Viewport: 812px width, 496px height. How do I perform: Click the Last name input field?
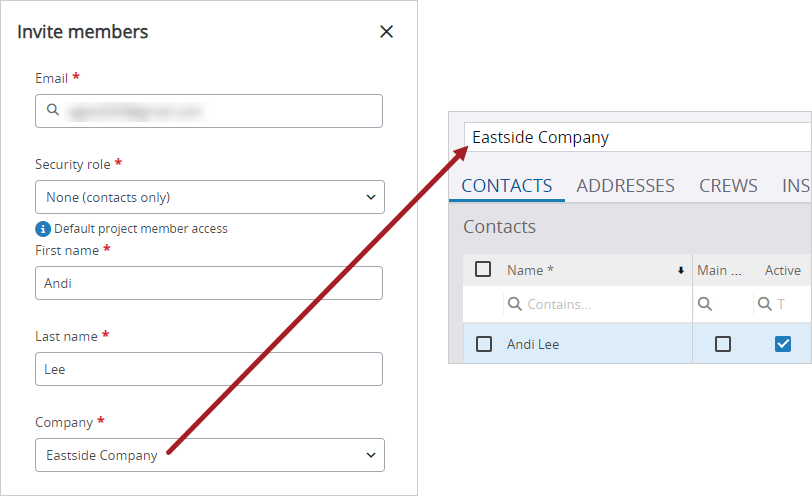pos(209,369)
